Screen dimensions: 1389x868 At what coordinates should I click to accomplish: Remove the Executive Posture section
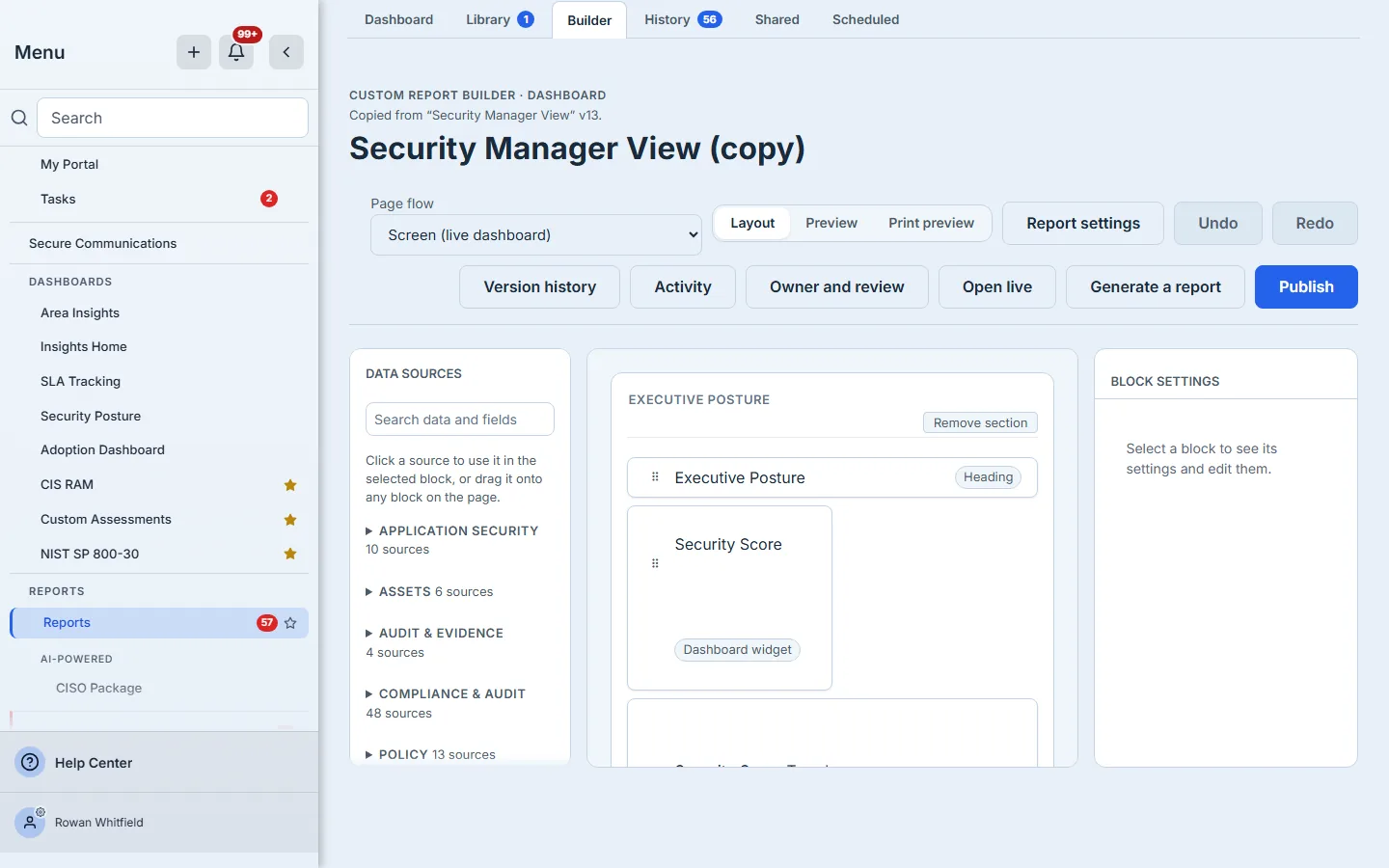pyautogui.click(x=980, y=422)
